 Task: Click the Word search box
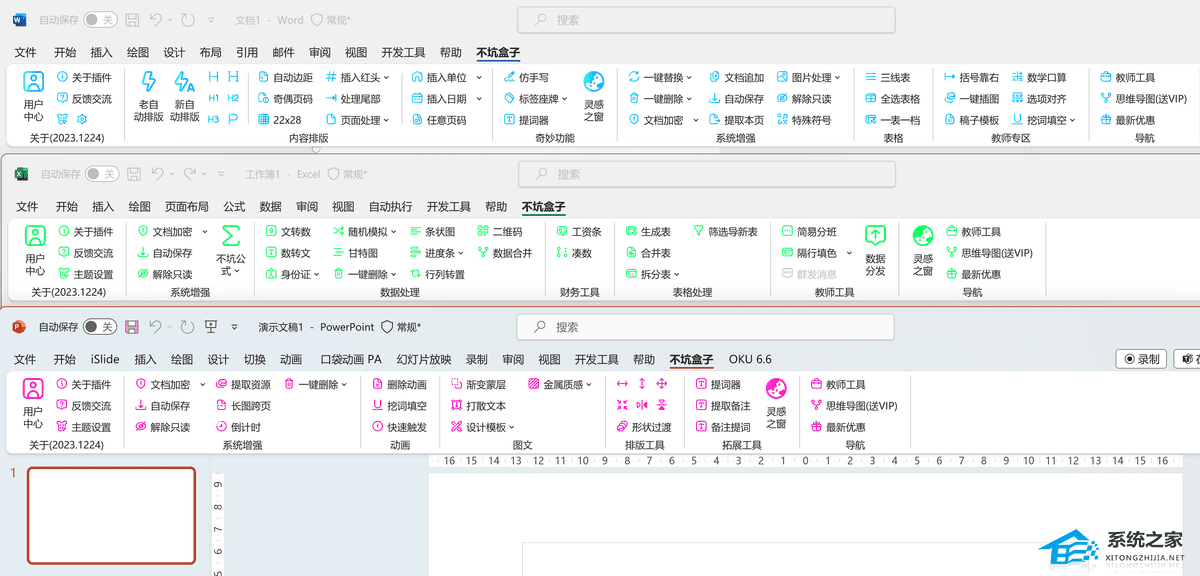(x=705, y=19)
